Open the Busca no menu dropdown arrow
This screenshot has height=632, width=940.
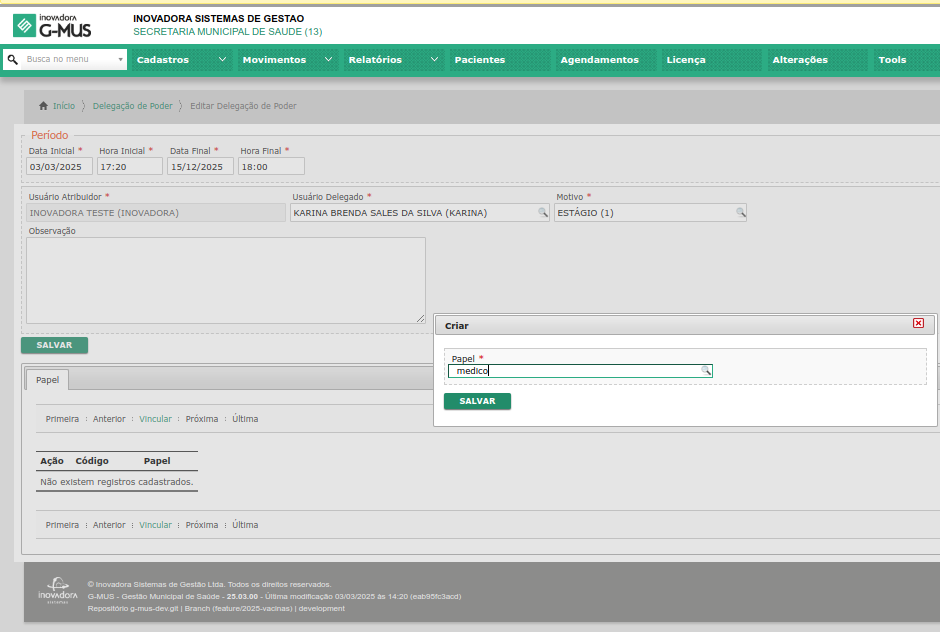point(120,59)
